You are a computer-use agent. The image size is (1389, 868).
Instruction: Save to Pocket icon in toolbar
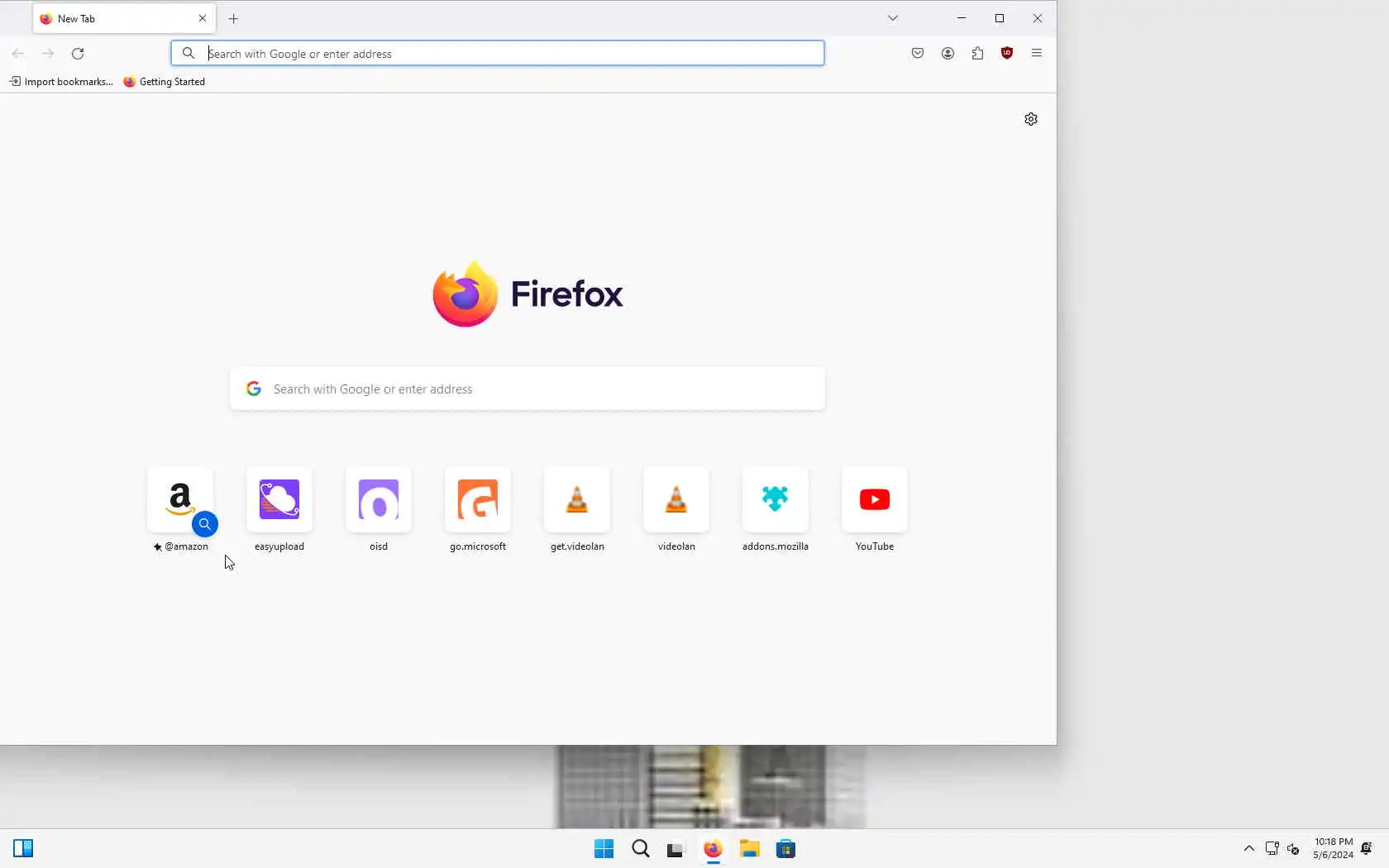point(918,54)
